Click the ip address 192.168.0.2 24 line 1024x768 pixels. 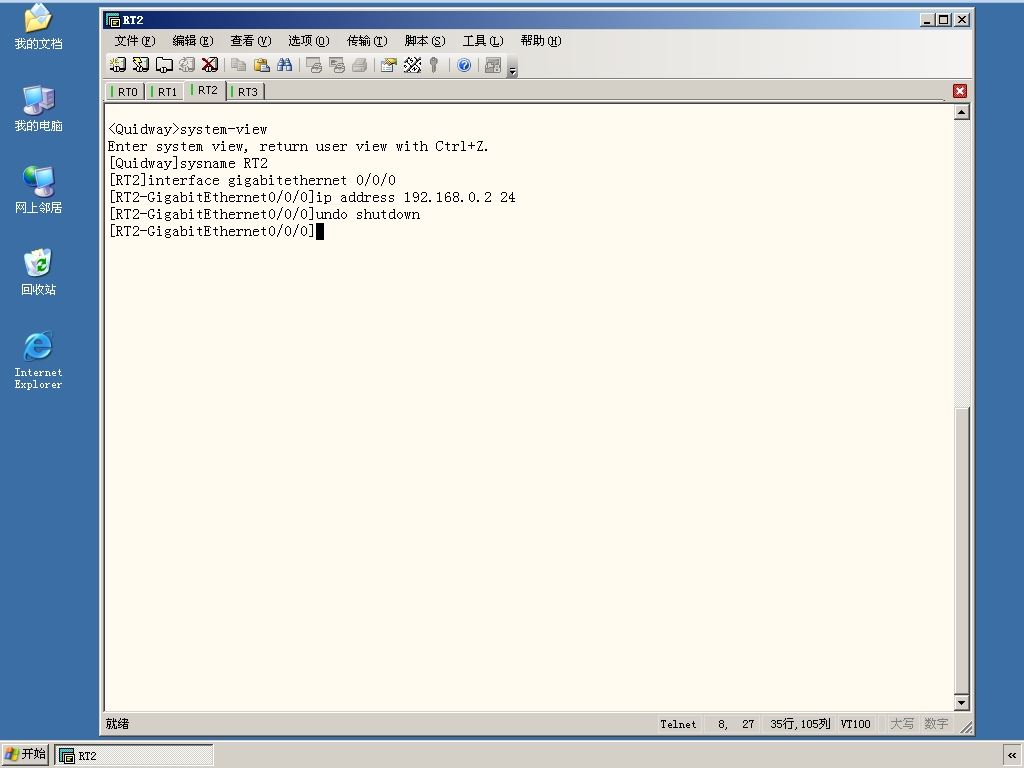pos(312,197)
